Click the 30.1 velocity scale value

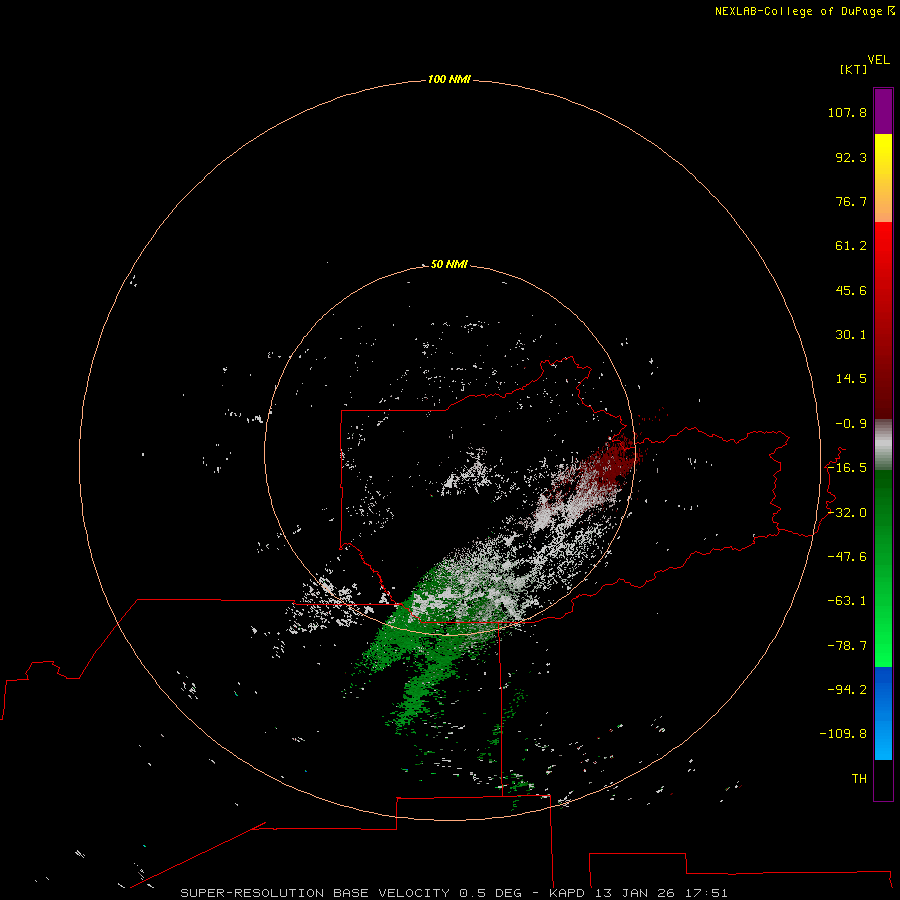[x=851, y=335]
